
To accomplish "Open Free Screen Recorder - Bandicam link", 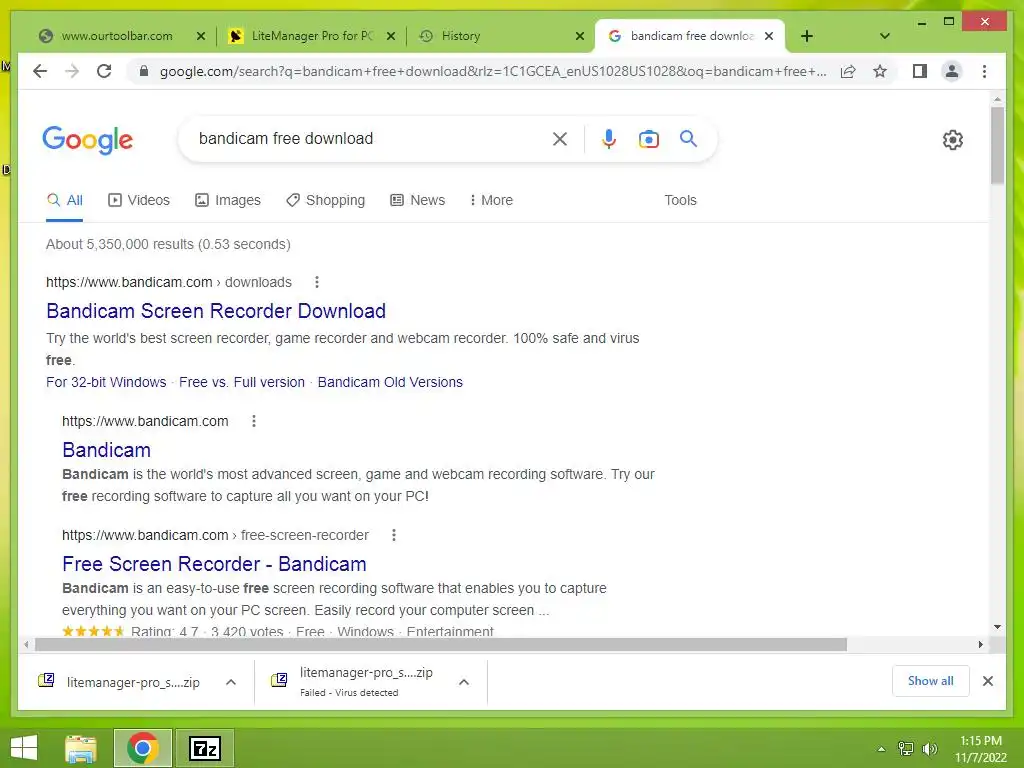I will pyautogui.click(x=214, y=564).
